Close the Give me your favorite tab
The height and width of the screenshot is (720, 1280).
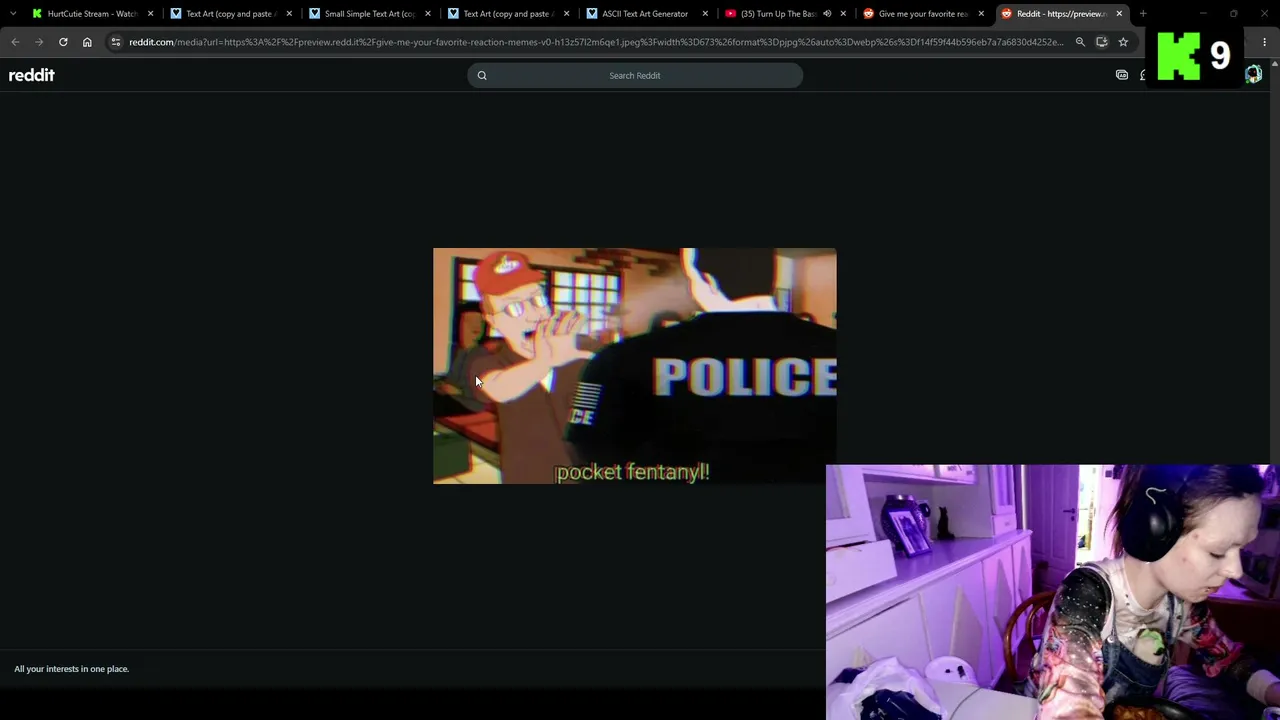pos(981,14)
